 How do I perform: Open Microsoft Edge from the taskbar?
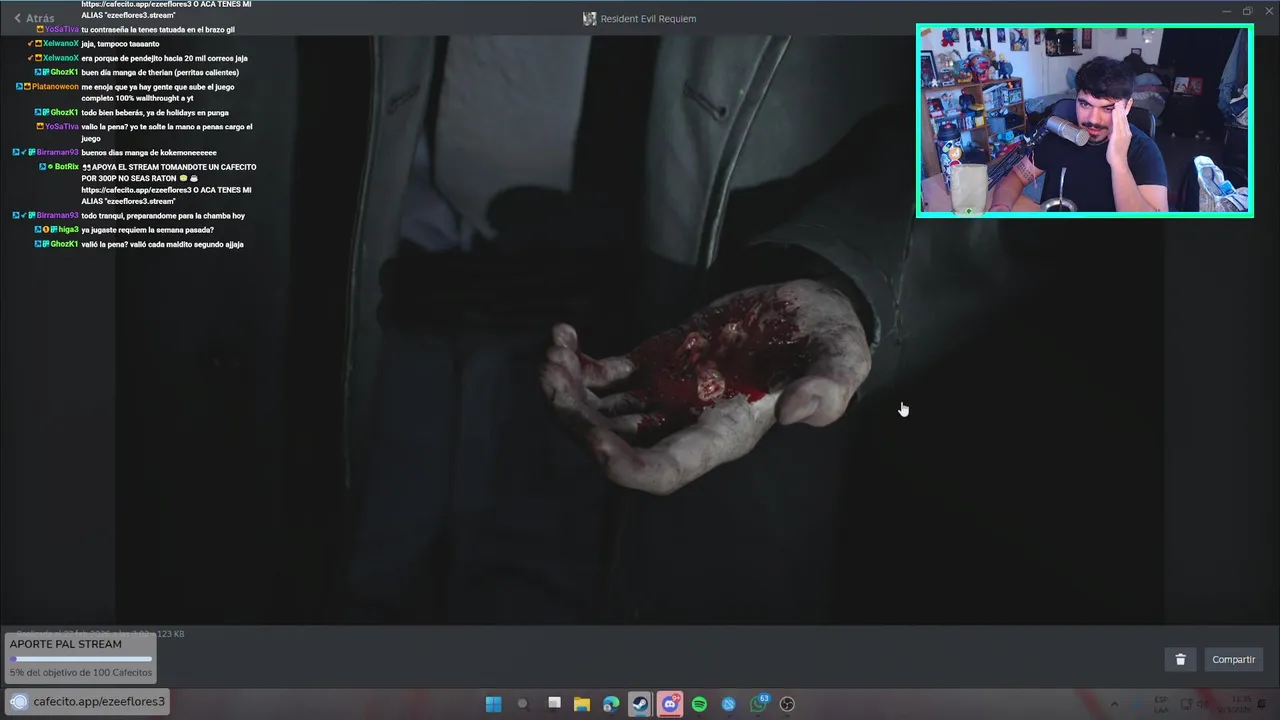click(x=611, y=704)
